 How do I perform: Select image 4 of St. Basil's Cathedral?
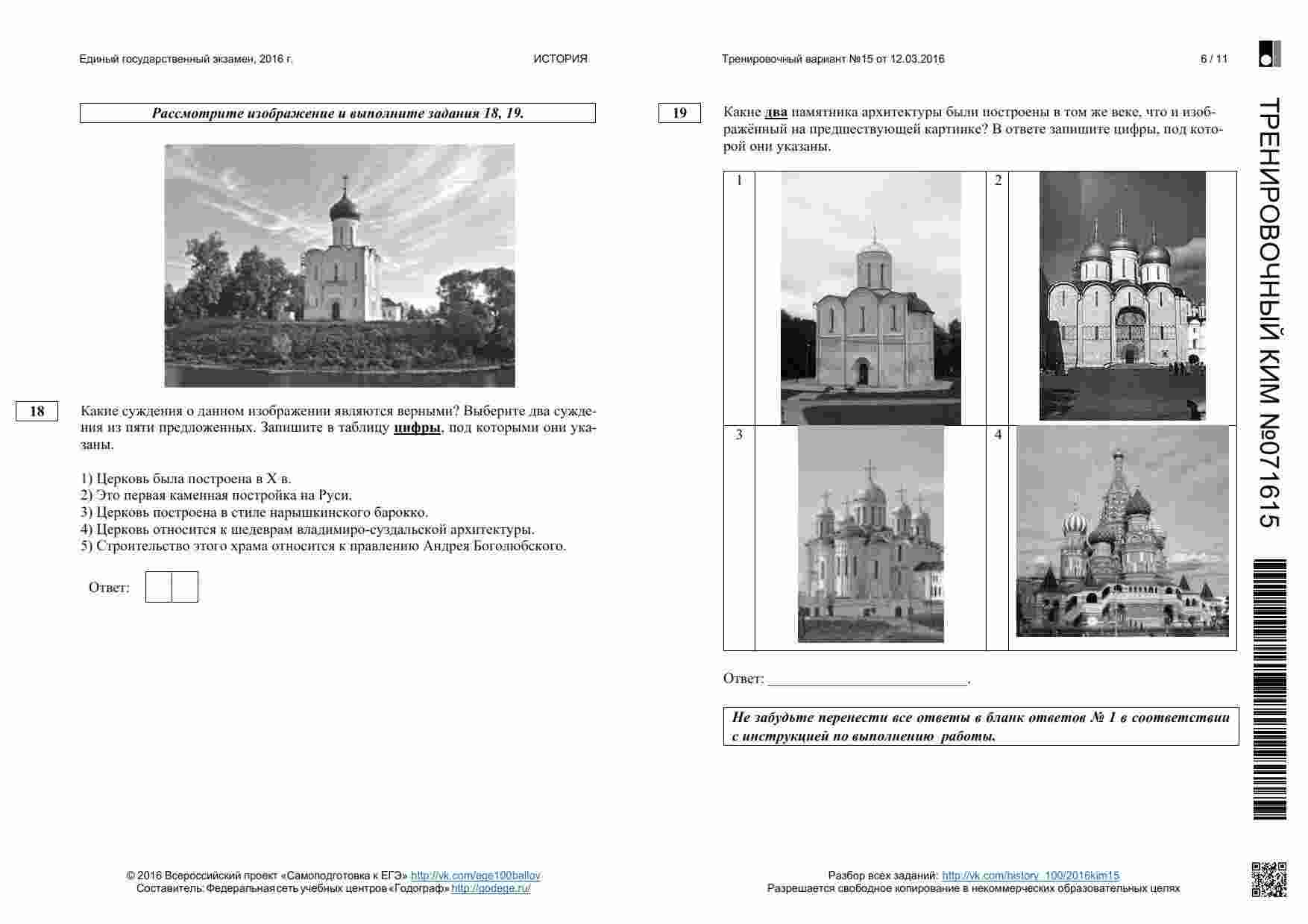tap(1122, 531)
